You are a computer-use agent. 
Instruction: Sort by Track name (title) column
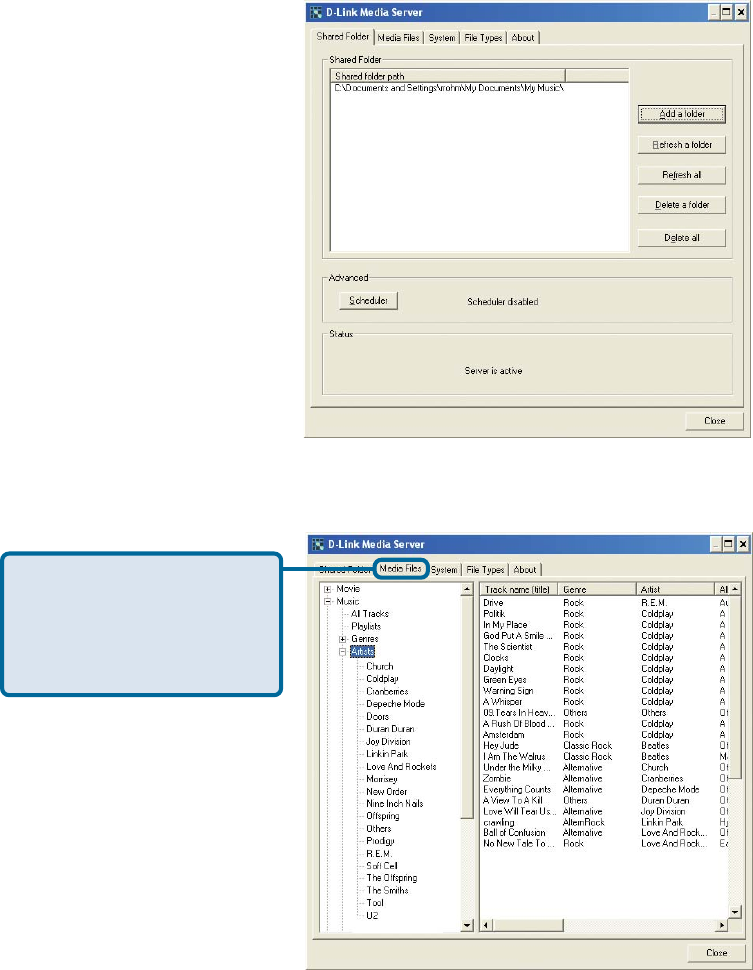(x=519, y=590)
